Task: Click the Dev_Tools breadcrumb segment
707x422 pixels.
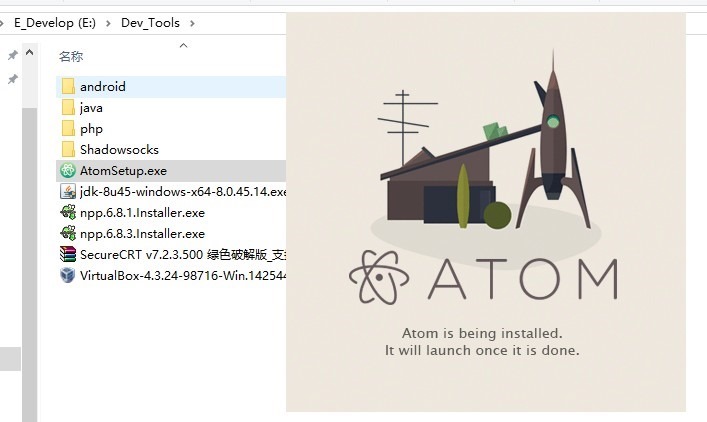Action: click(151, 22)
